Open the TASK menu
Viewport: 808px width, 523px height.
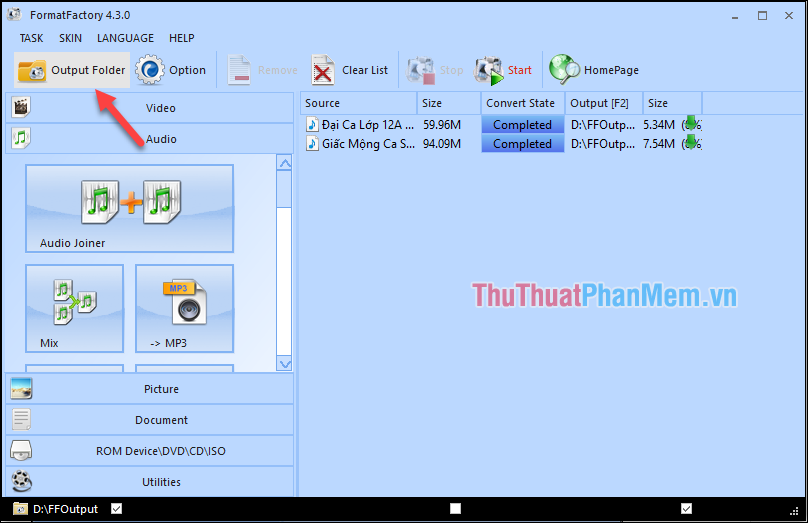31,38
